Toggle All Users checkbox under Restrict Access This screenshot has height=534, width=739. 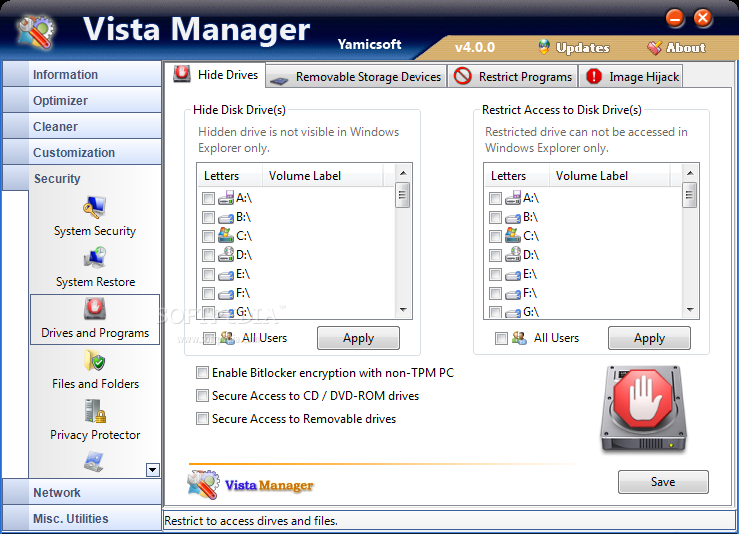(x=501, y=338)
